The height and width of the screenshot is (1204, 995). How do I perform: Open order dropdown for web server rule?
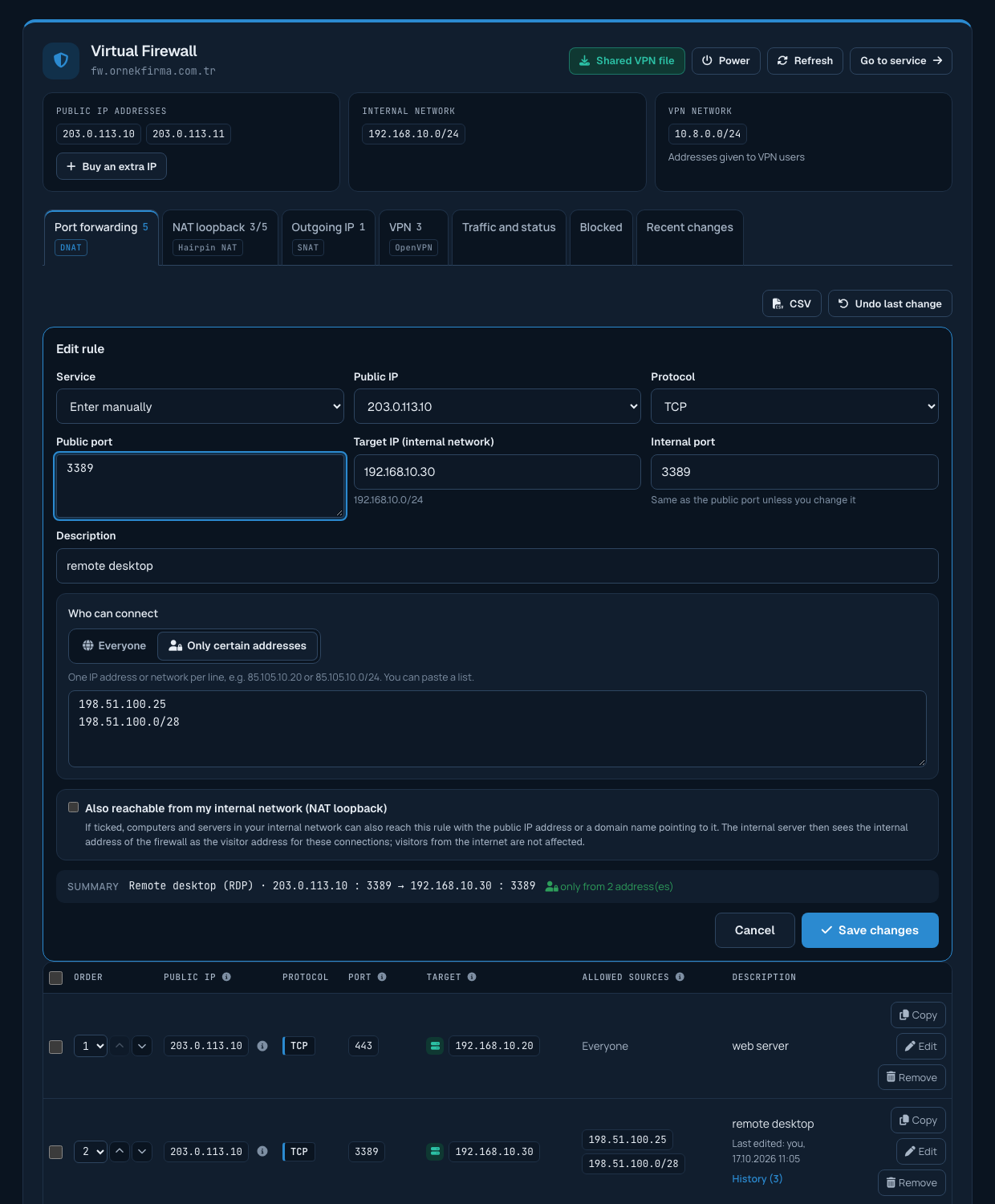click(x=91, y=1046)
